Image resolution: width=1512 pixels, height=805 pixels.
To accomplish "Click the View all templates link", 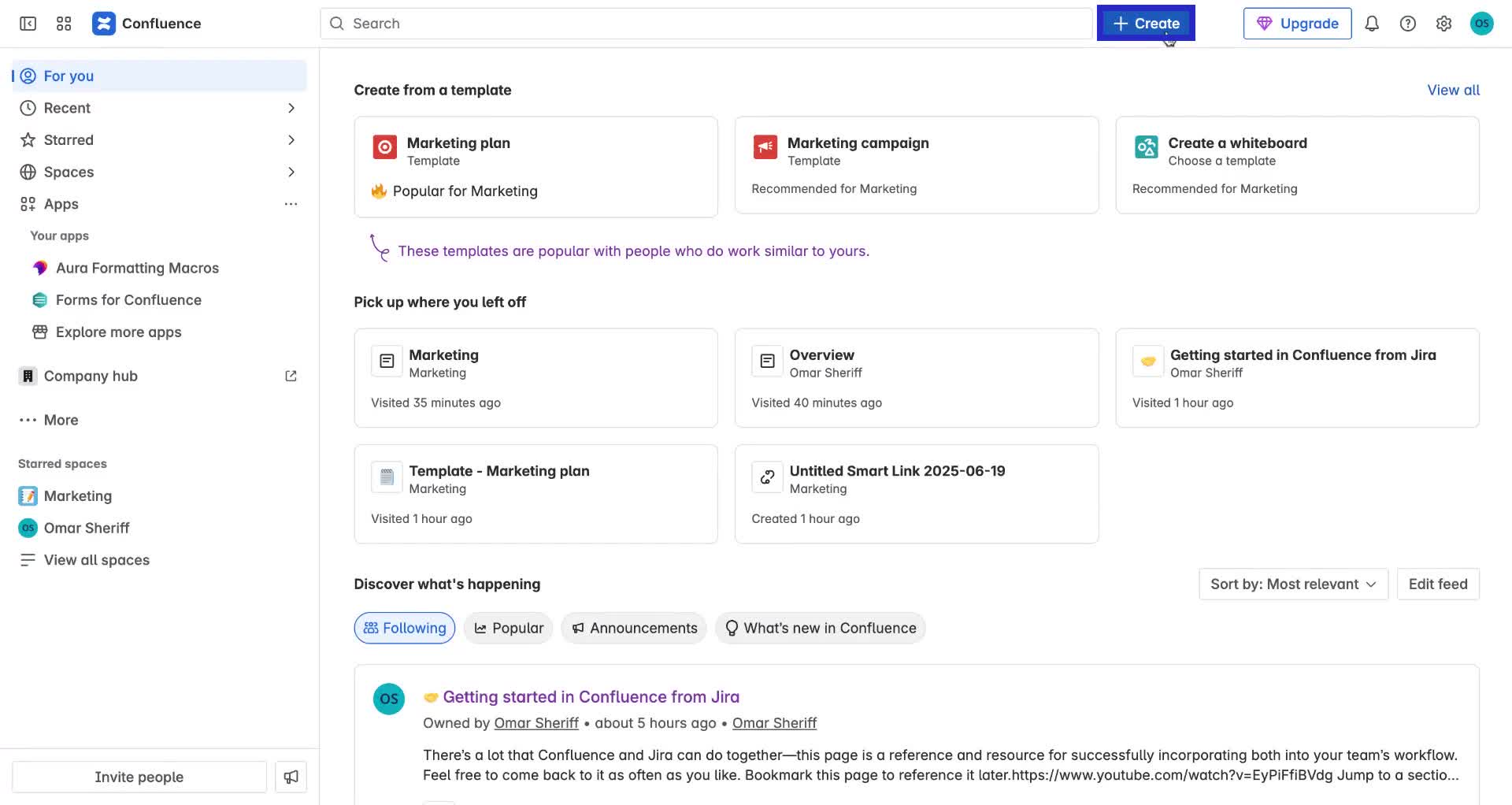I will [x=1452, y=90].
